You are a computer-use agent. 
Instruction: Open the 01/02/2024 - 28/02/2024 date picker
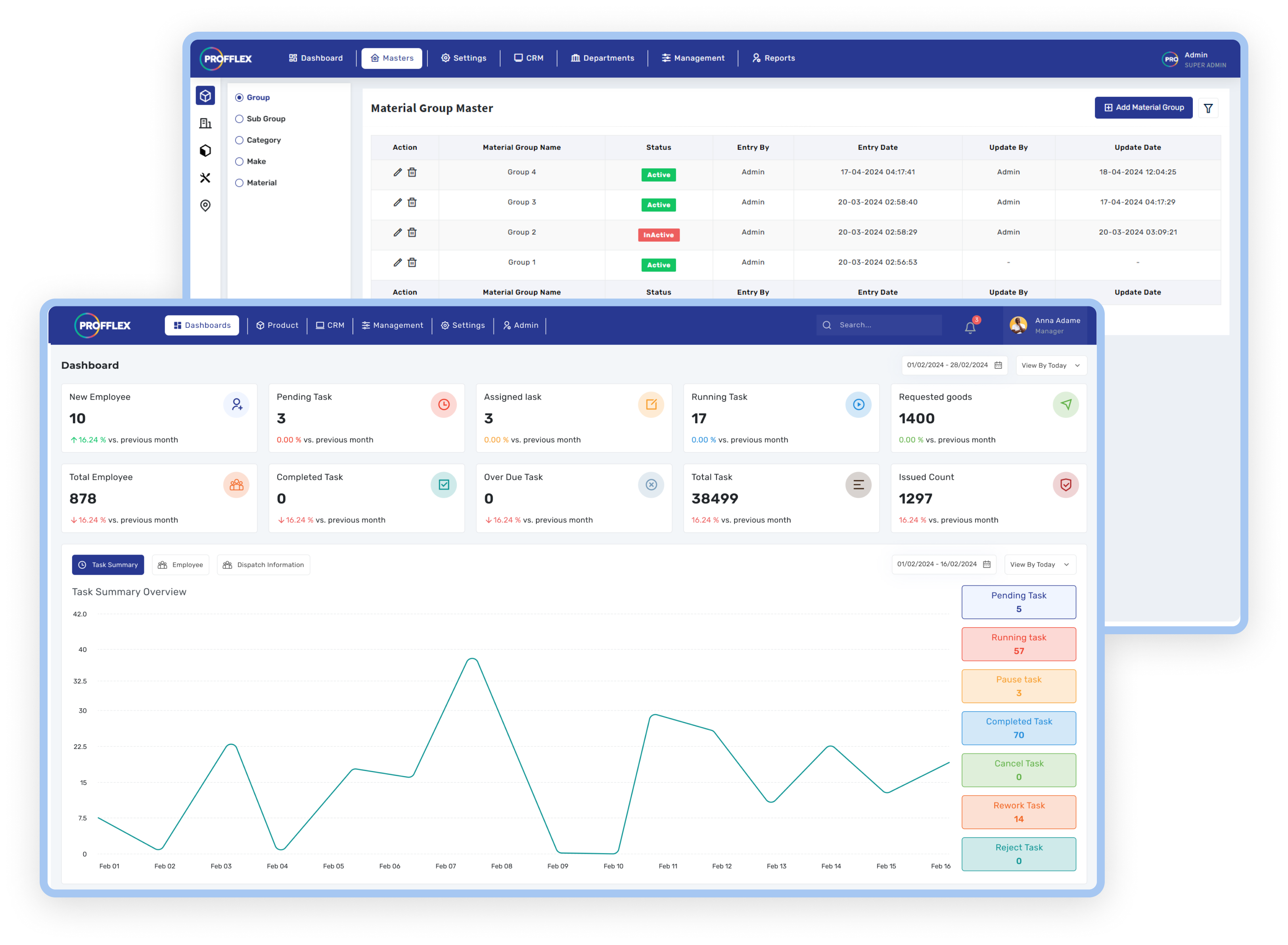pos(954,365)
